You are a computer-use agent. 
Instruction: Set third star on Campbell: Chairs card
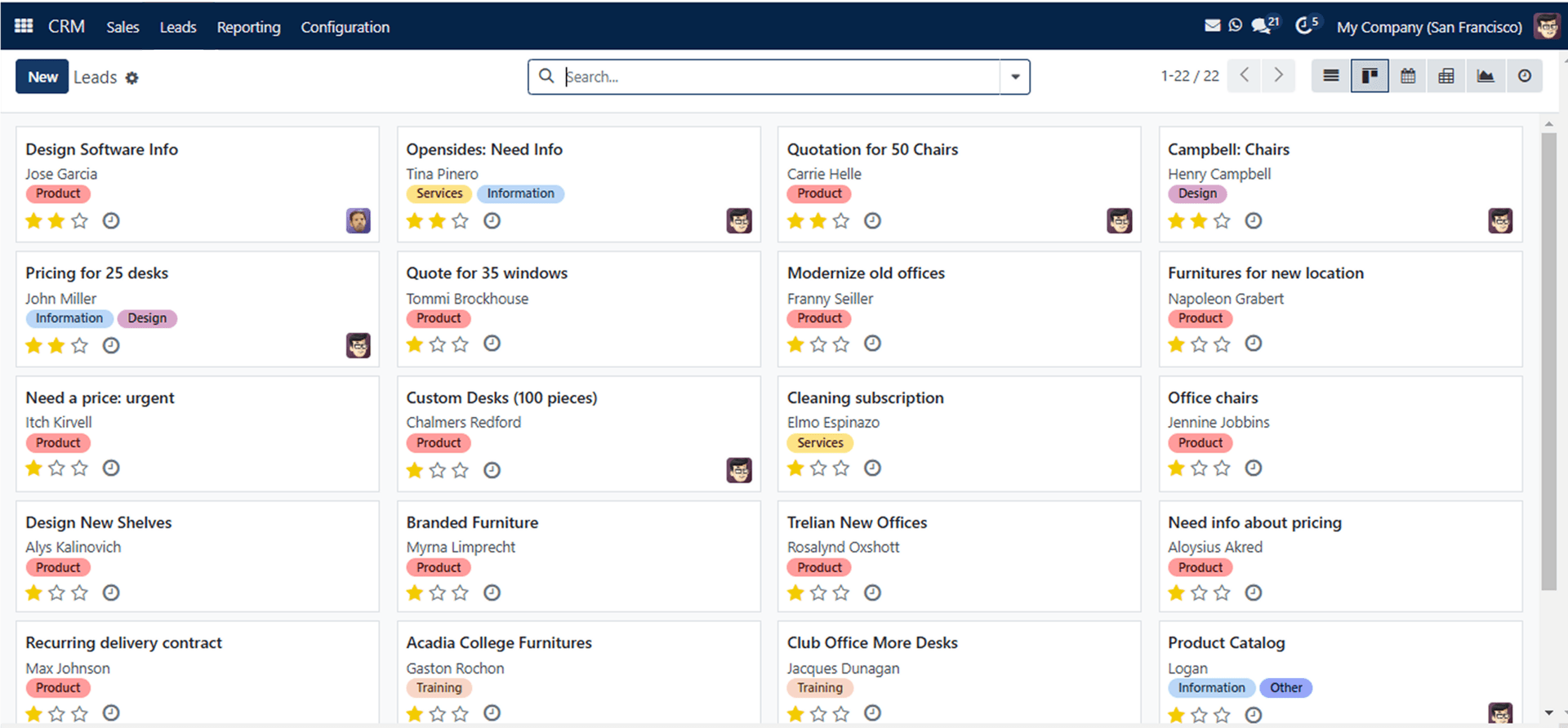[1222, 220]
